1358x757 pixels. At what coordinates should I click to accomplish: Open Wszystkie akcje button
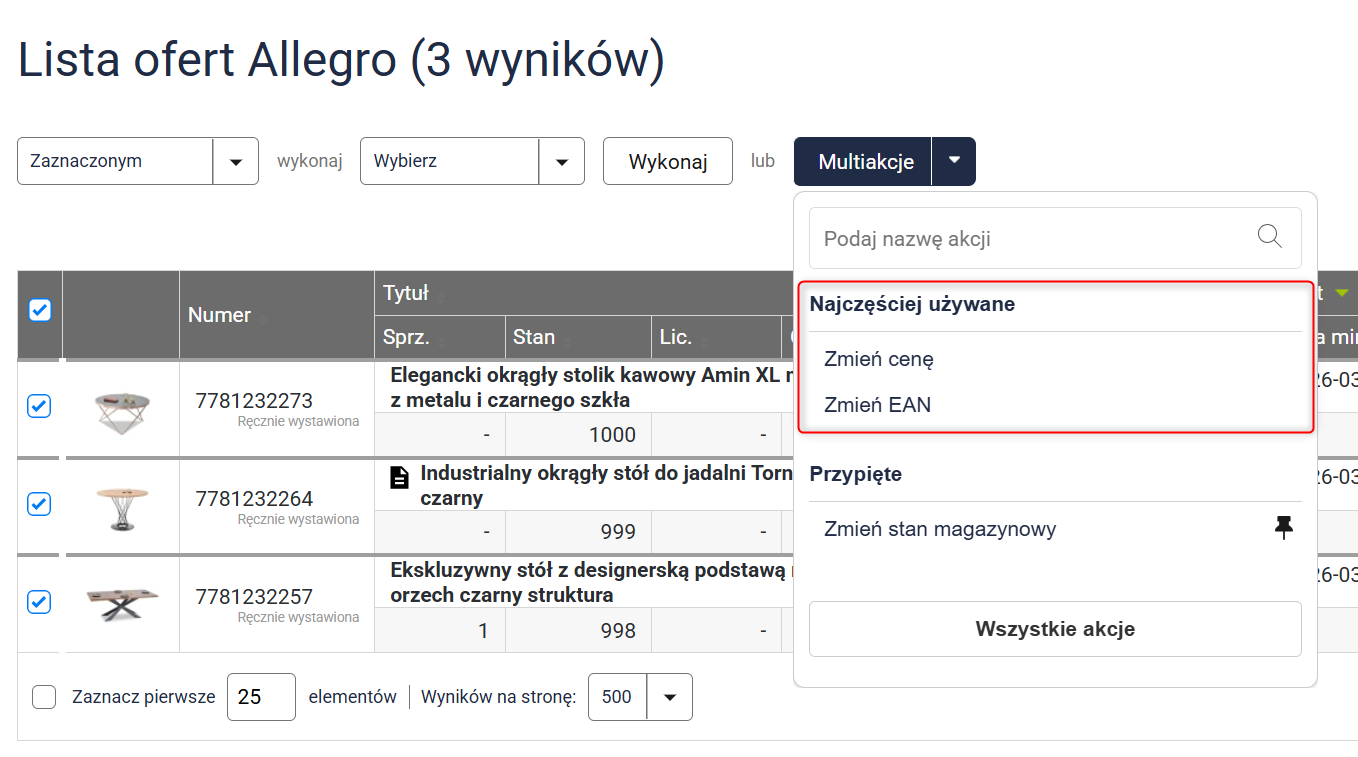pyautogui.click(x=1055, y=629)
